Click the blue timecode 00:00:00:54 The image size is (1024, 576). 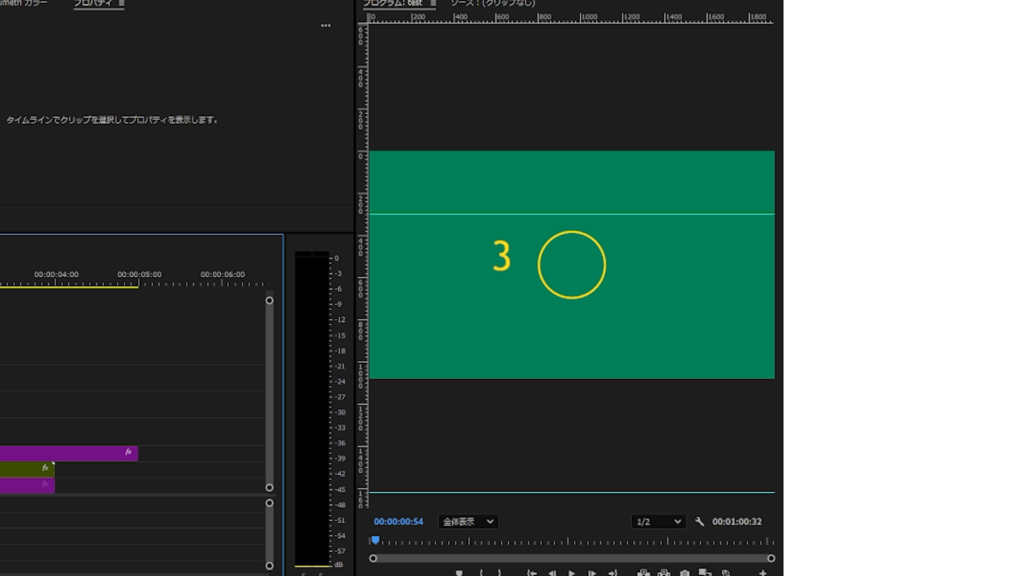click(x=398, y=521)
